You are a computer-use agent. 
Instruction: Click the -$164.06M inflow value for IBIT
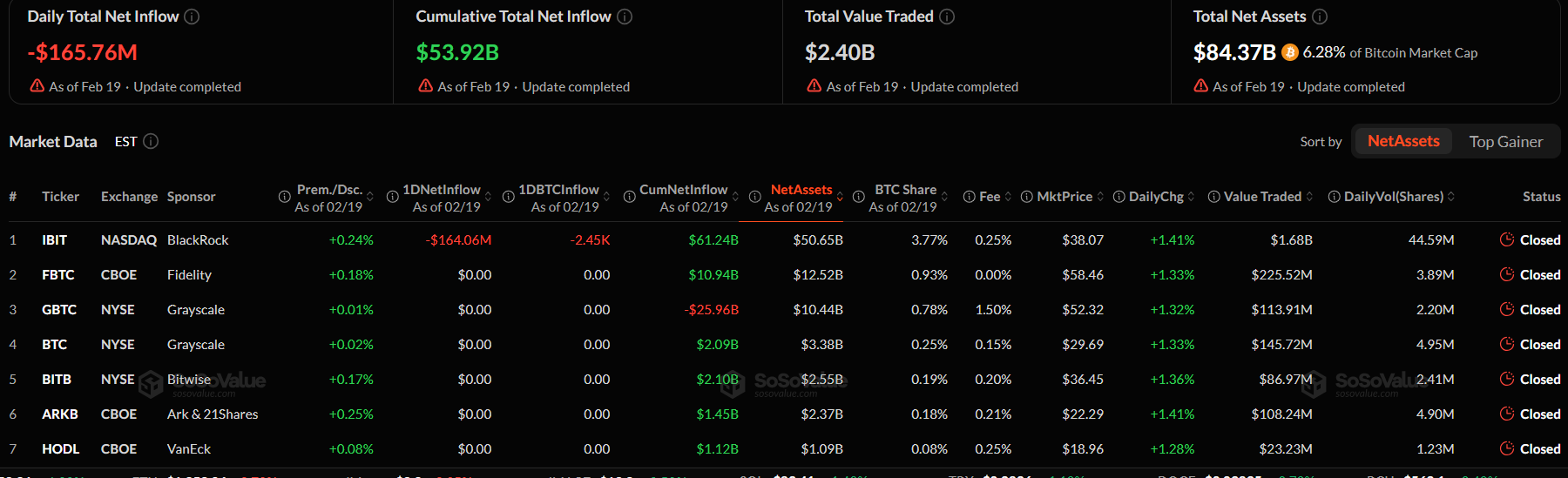click(x=458, y=239)
